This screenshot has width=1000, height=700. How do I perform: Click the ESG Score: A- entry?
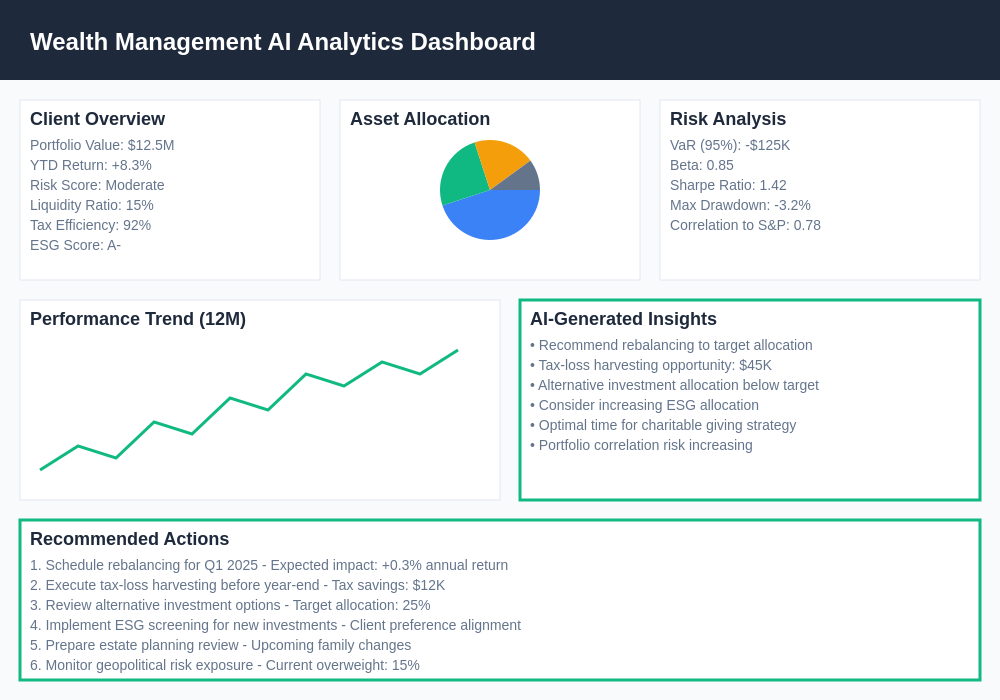point(75,245)
